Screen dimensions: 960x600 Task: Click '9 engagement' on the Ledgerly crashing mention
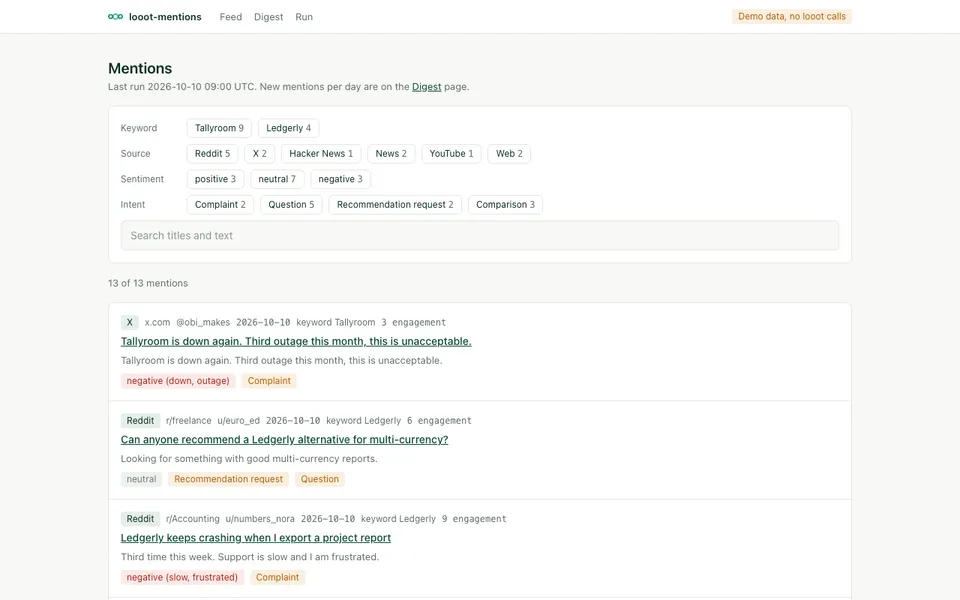point(474,519)
